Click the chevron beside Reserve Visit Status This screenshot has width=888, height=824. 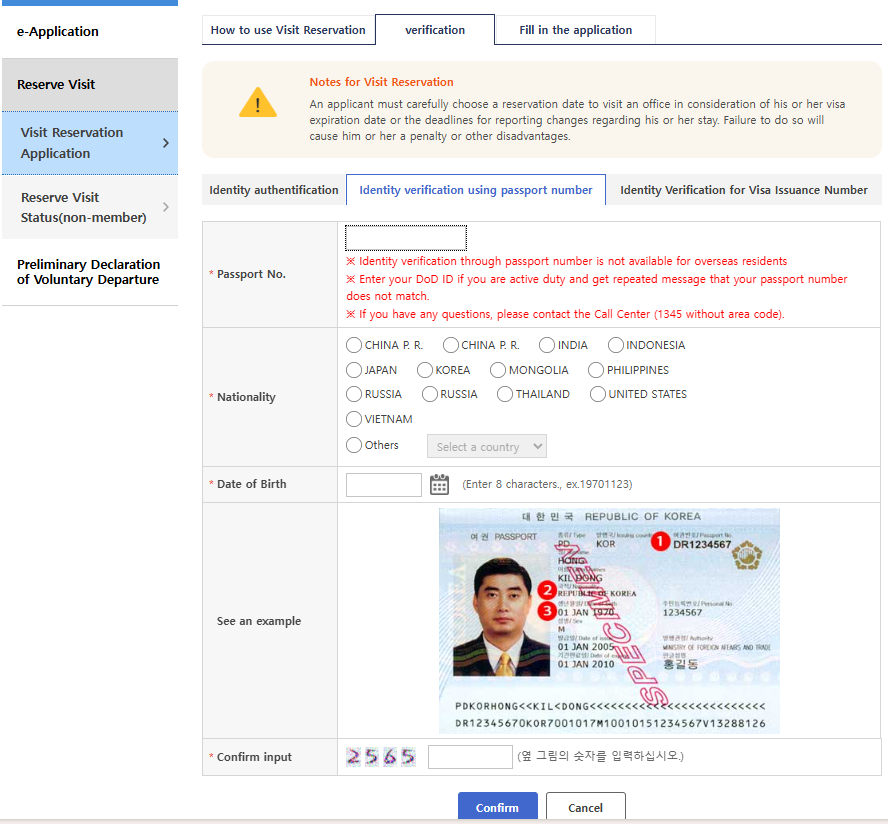click(165, 207)
